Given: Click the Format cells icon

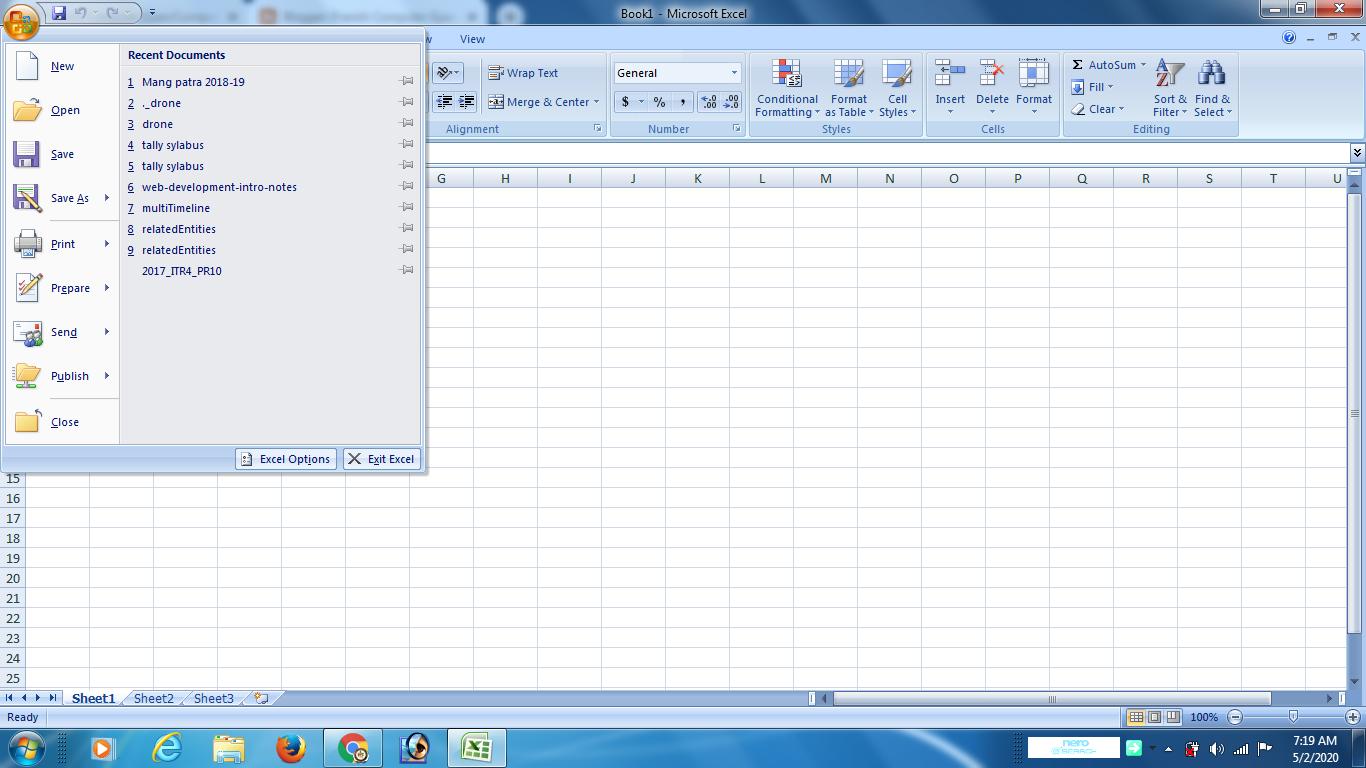Looking at the screenshot, I should (1034, 73).
